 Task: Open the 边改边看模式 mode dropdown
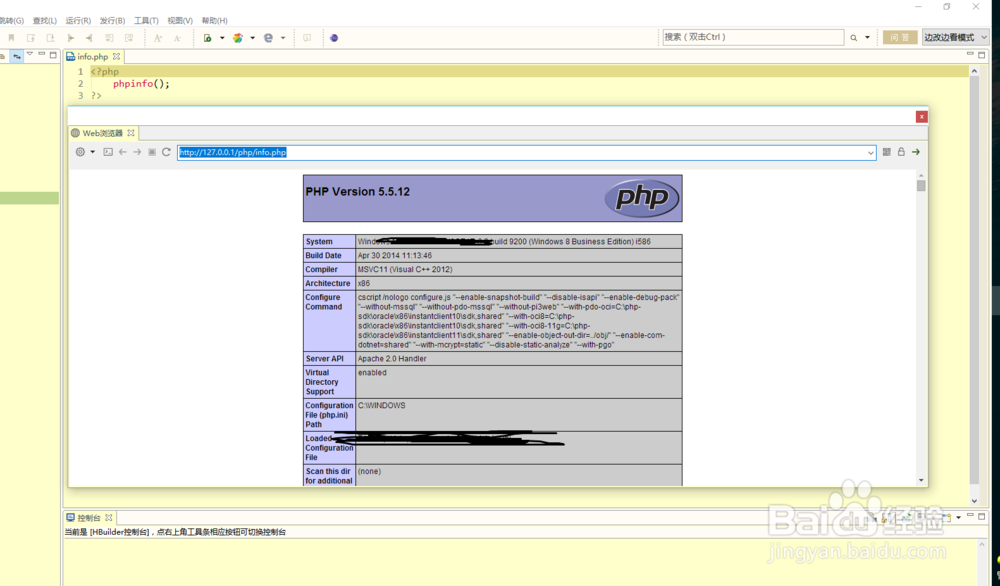pos(955,38)
